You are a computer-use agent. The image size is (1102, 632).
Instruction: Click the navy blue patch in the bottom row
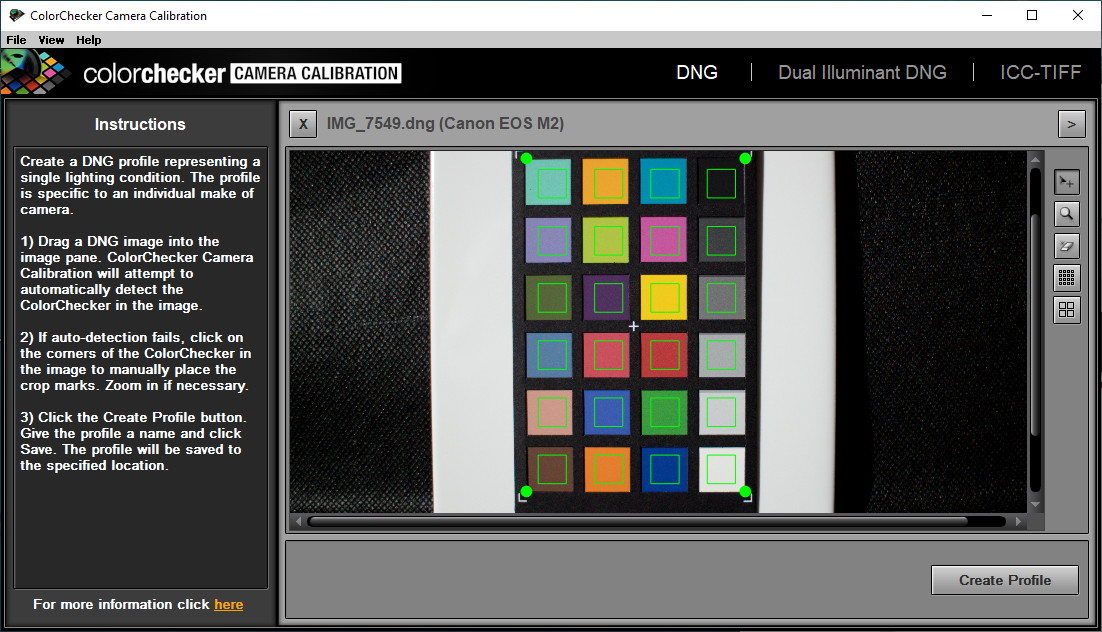[x=664, y=470]
